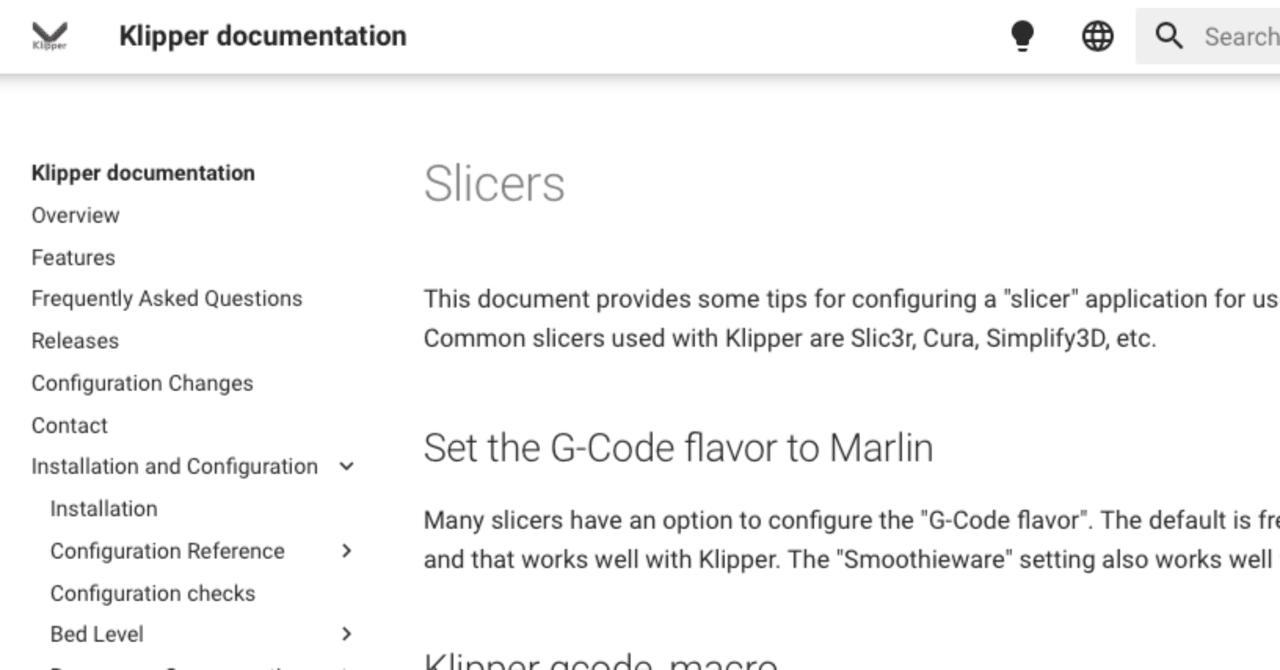Open Configuration Changes in the sidebar

coord(142,383)
